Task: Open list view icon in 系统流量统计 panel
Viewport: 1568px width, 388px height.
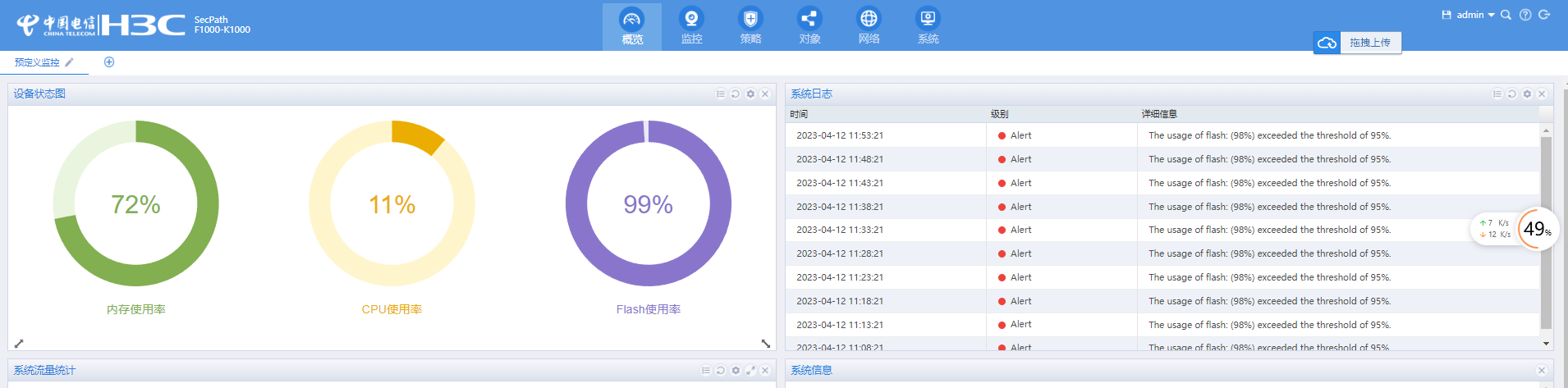Action: 706,371
